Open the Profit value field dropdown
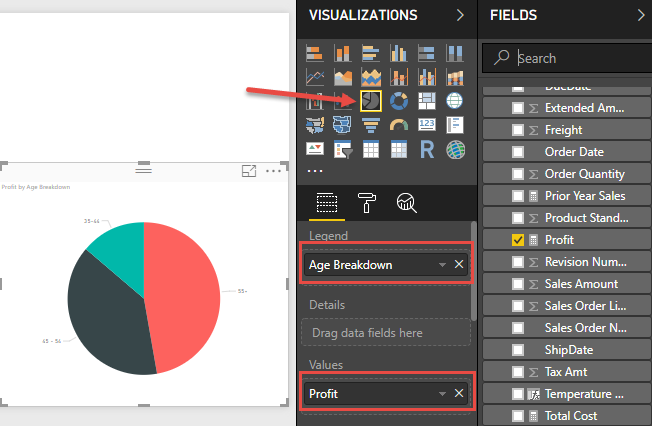The image size is (652, 426). 442,394
